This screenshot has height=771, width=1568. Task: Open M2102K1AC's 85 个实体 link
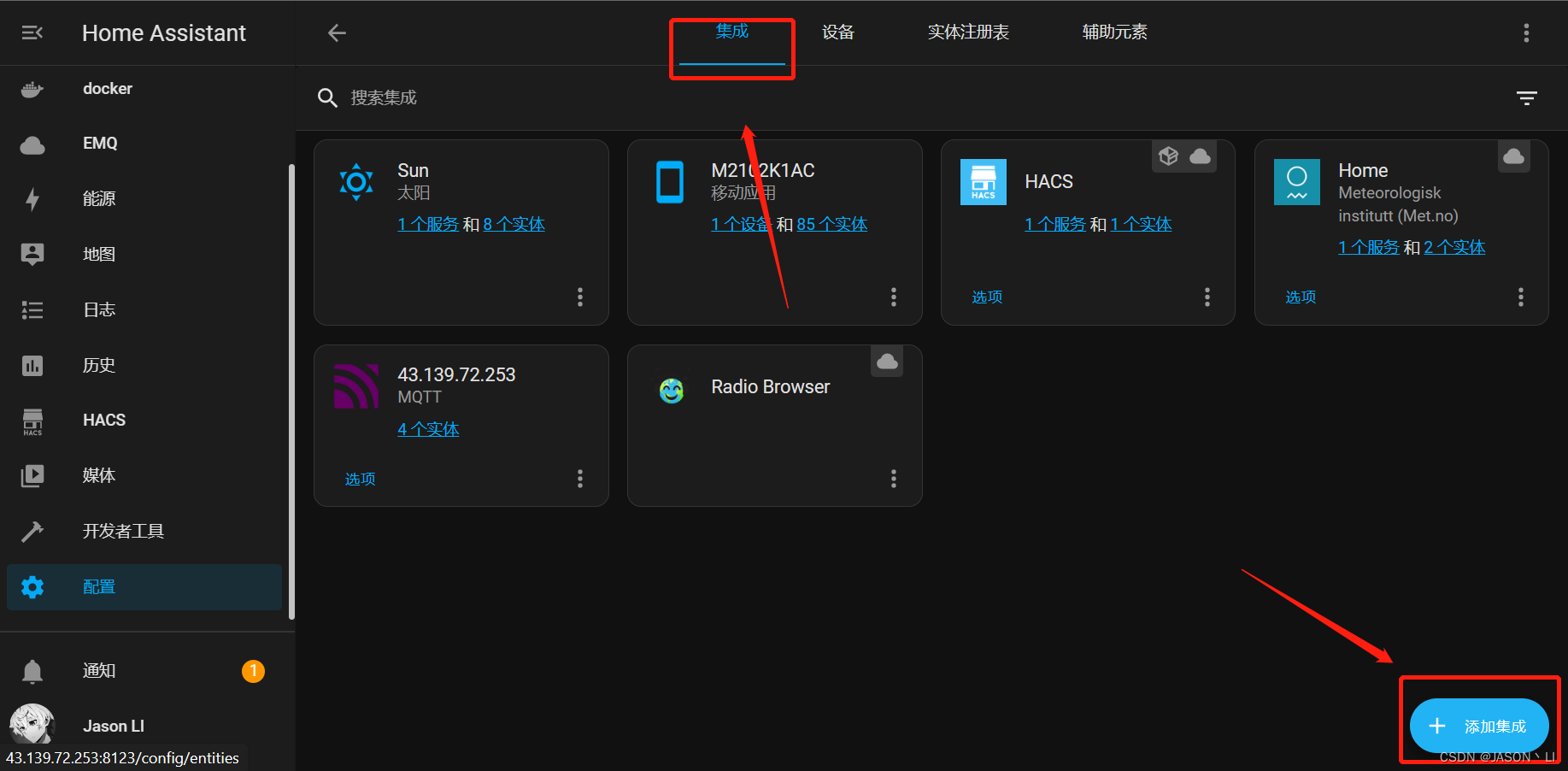pyautogui.click(x=832, y=224)
